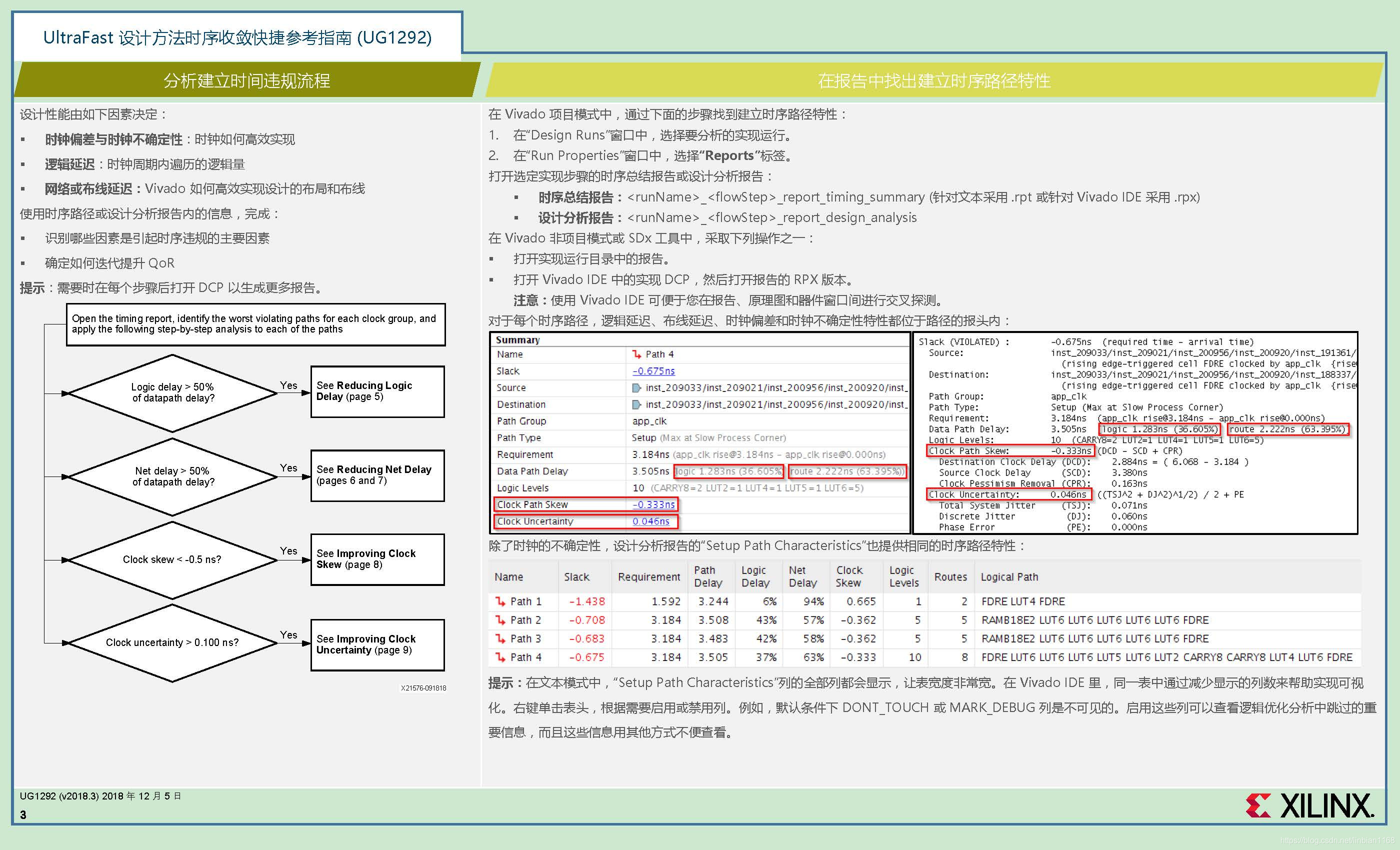1400x850 pixels.
Task: Open the -0.333ns clock path skew link
Action: click(653, 504)
